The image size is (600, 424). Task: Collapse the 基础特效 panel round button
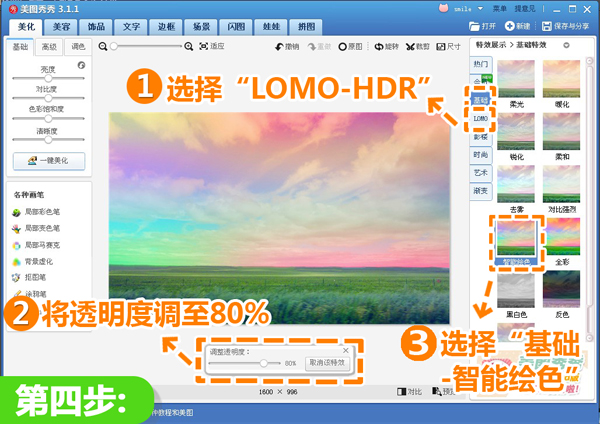pos(566,45)
